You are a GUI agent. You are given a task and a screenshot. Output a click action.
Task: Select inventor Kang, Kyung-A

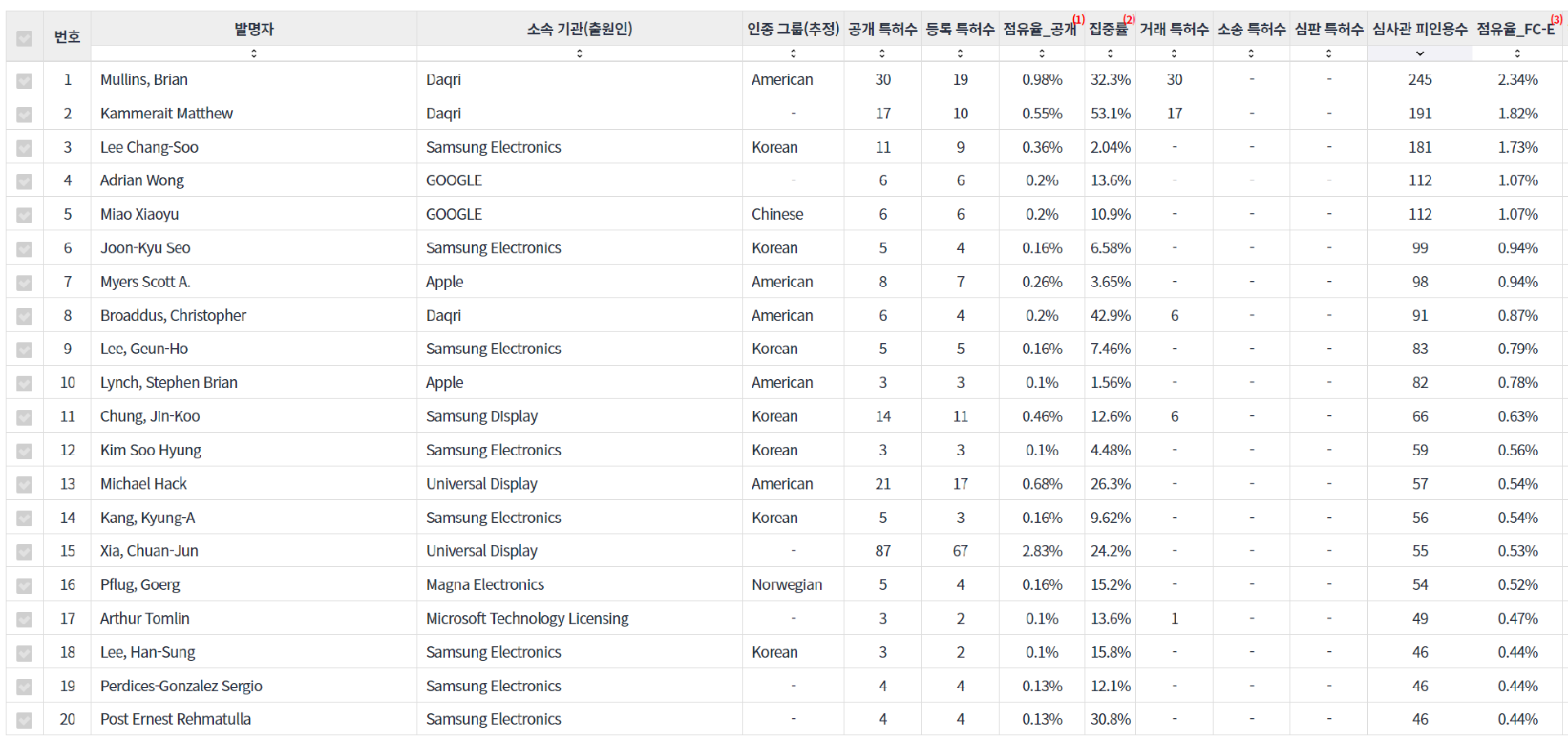coord(148,517)
